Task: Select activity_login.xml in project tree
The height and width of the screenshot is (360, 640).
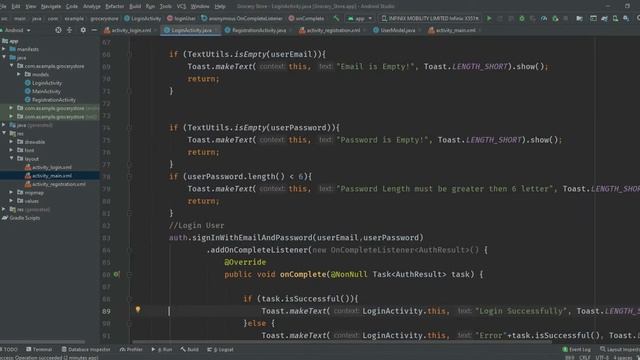Action: click(52, 167)
